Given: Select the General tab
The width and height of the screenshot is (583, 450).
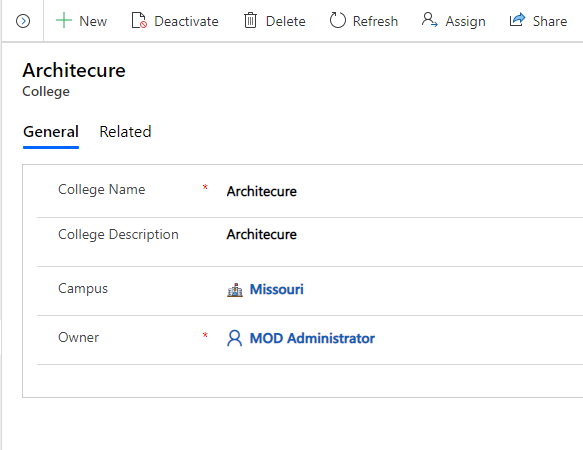Looking at the screenshot, I should coord(51,132).
